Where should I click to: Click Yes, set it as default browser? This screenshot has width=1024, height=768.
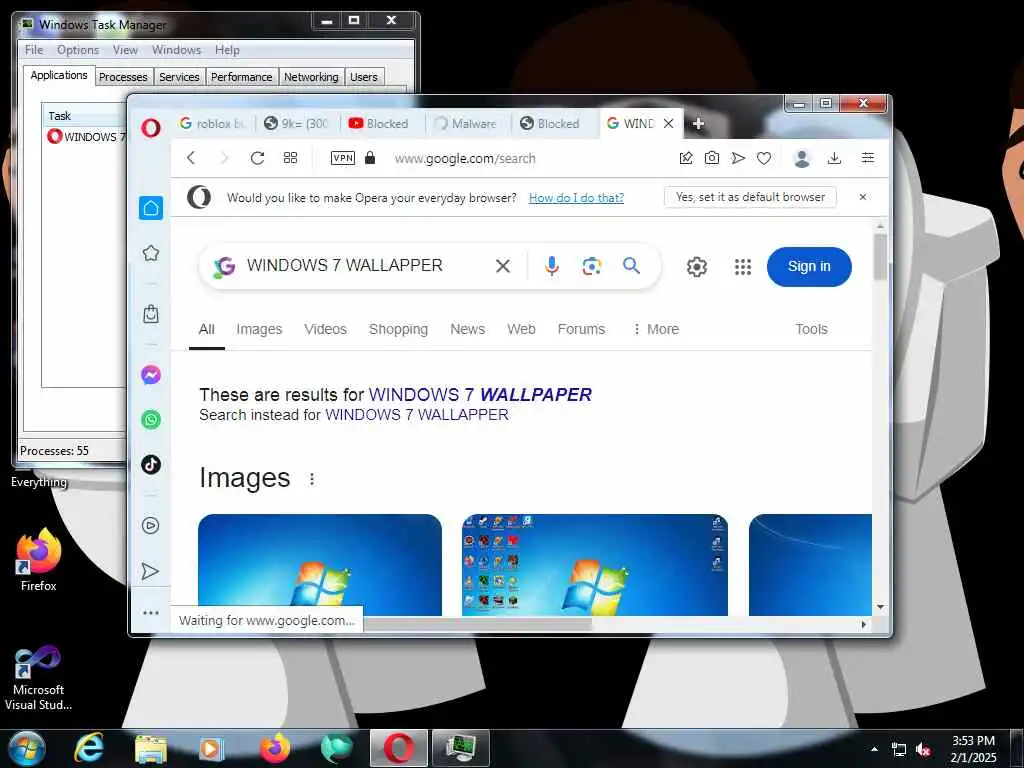point(750,197)
